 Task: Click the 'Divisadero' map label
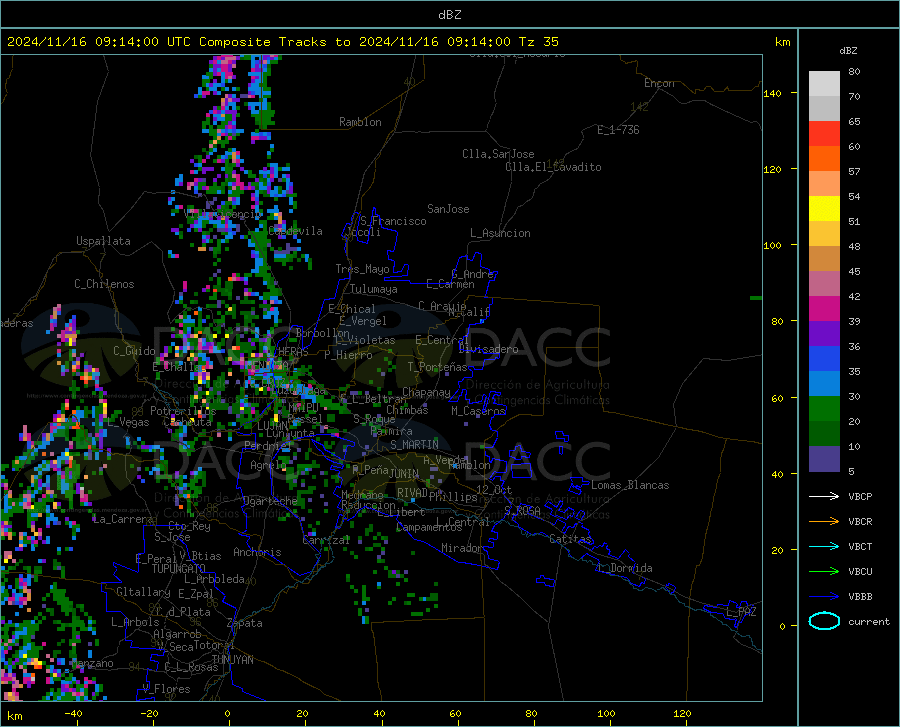(488, 349)
